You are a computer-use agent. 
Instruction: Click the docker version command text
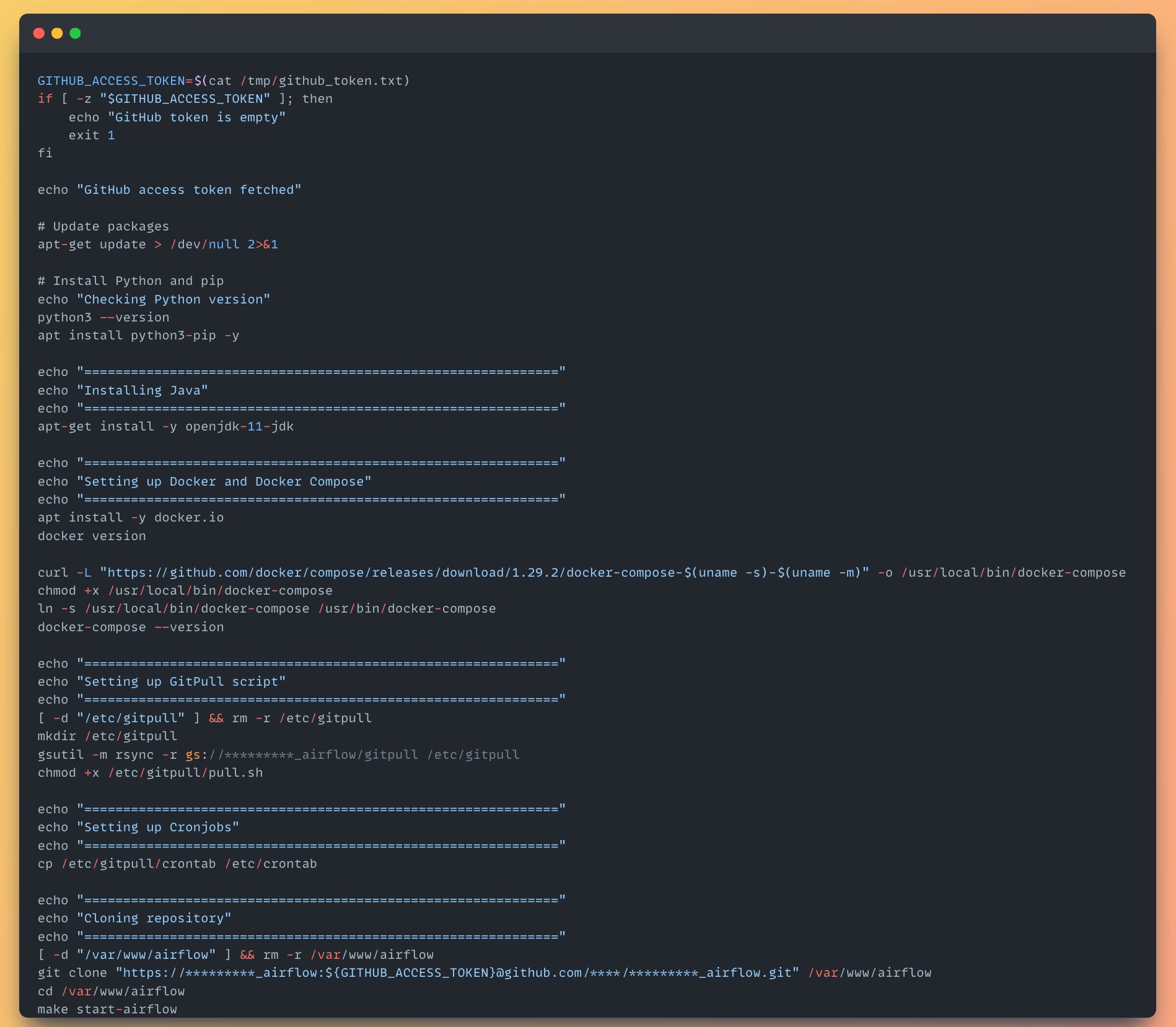click(92, 535)
